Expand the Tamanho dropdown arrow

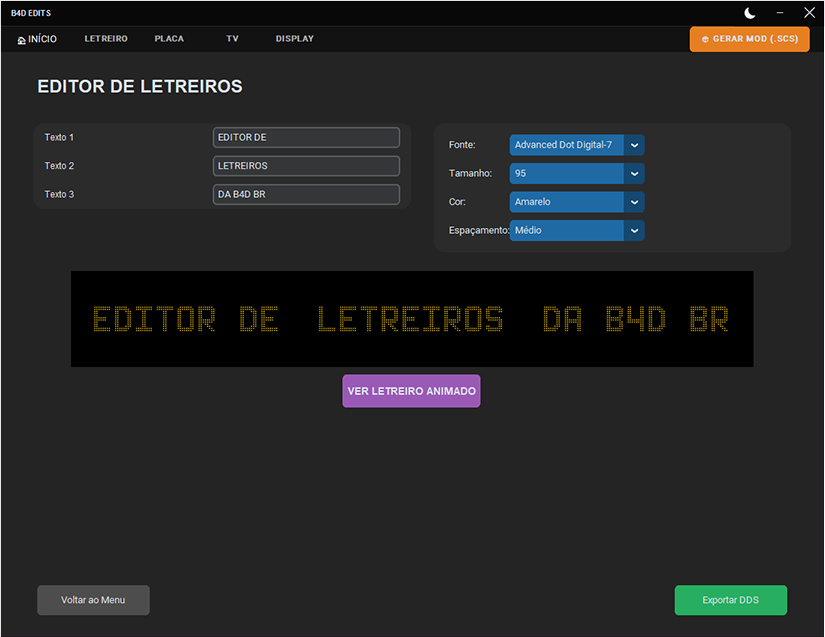tap(634, 174)
